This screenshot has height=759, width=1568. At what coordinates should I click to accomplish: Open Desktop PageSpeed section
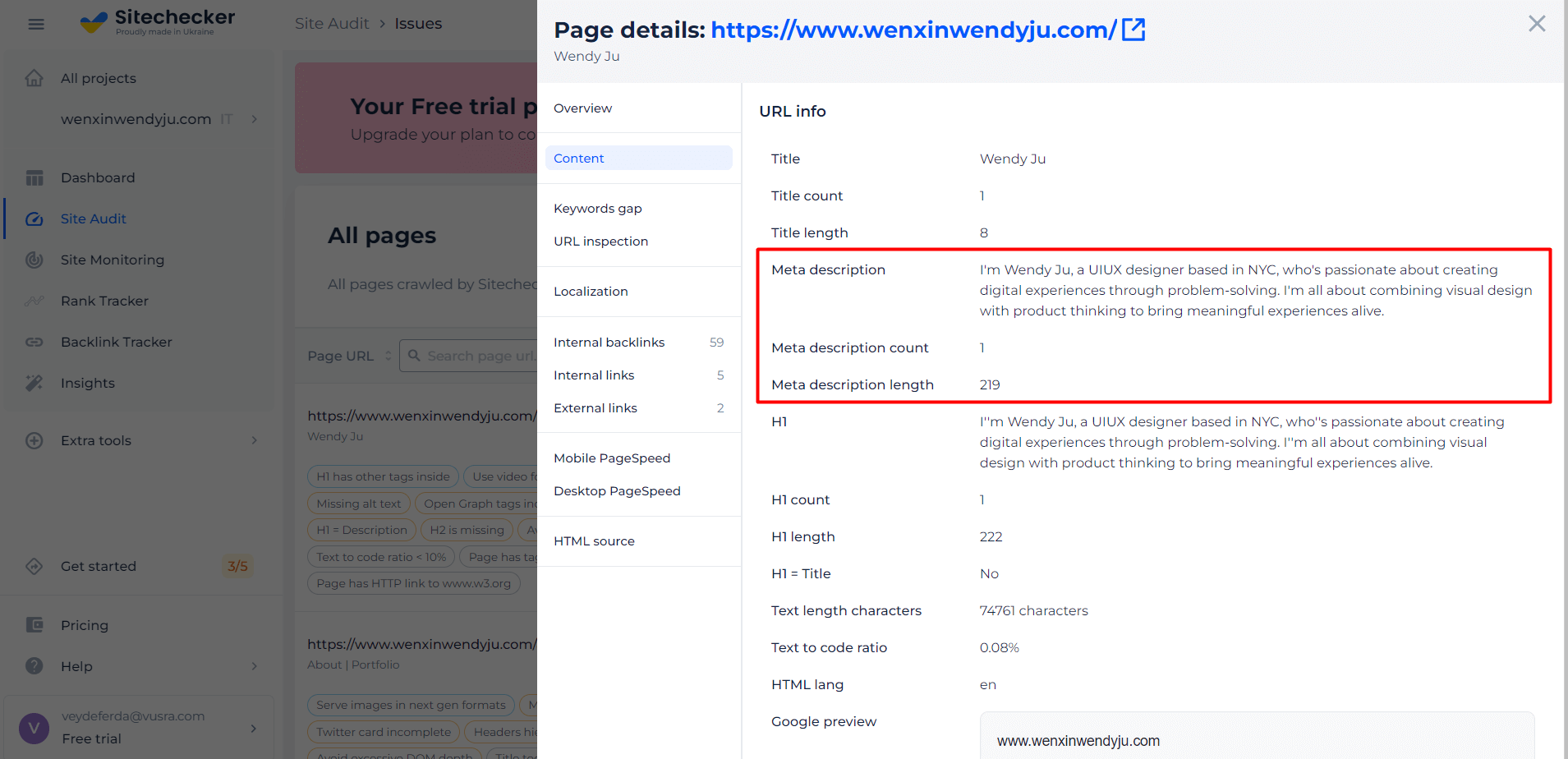[x=617, y=491]
